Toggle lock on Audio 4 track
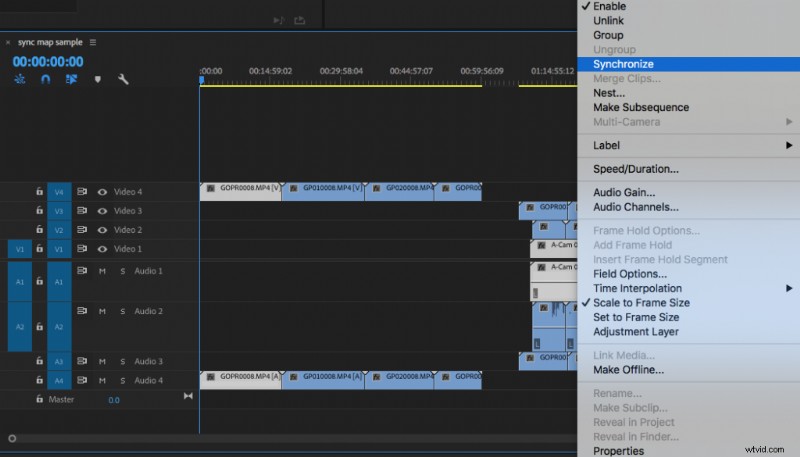The image size is (800, 457). tap(39, 380)
